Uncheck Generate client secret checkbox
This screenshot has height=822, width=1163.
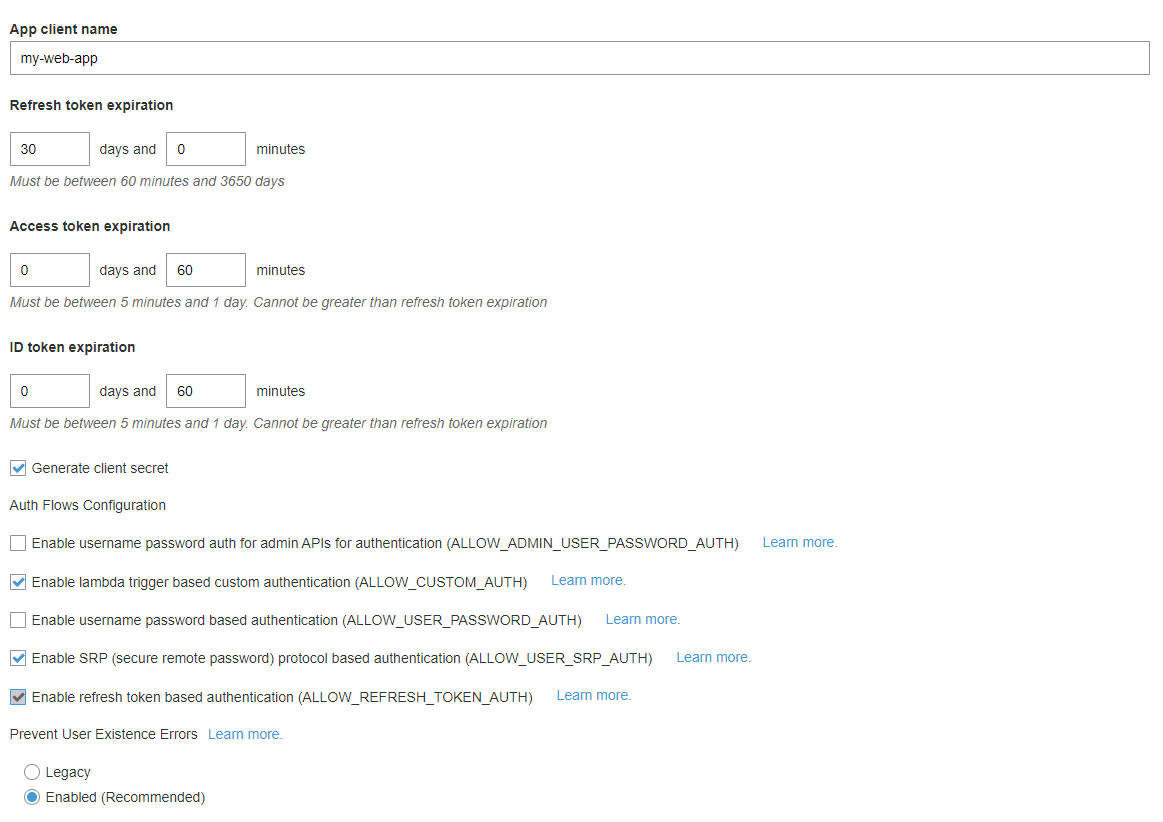point(18,468)
